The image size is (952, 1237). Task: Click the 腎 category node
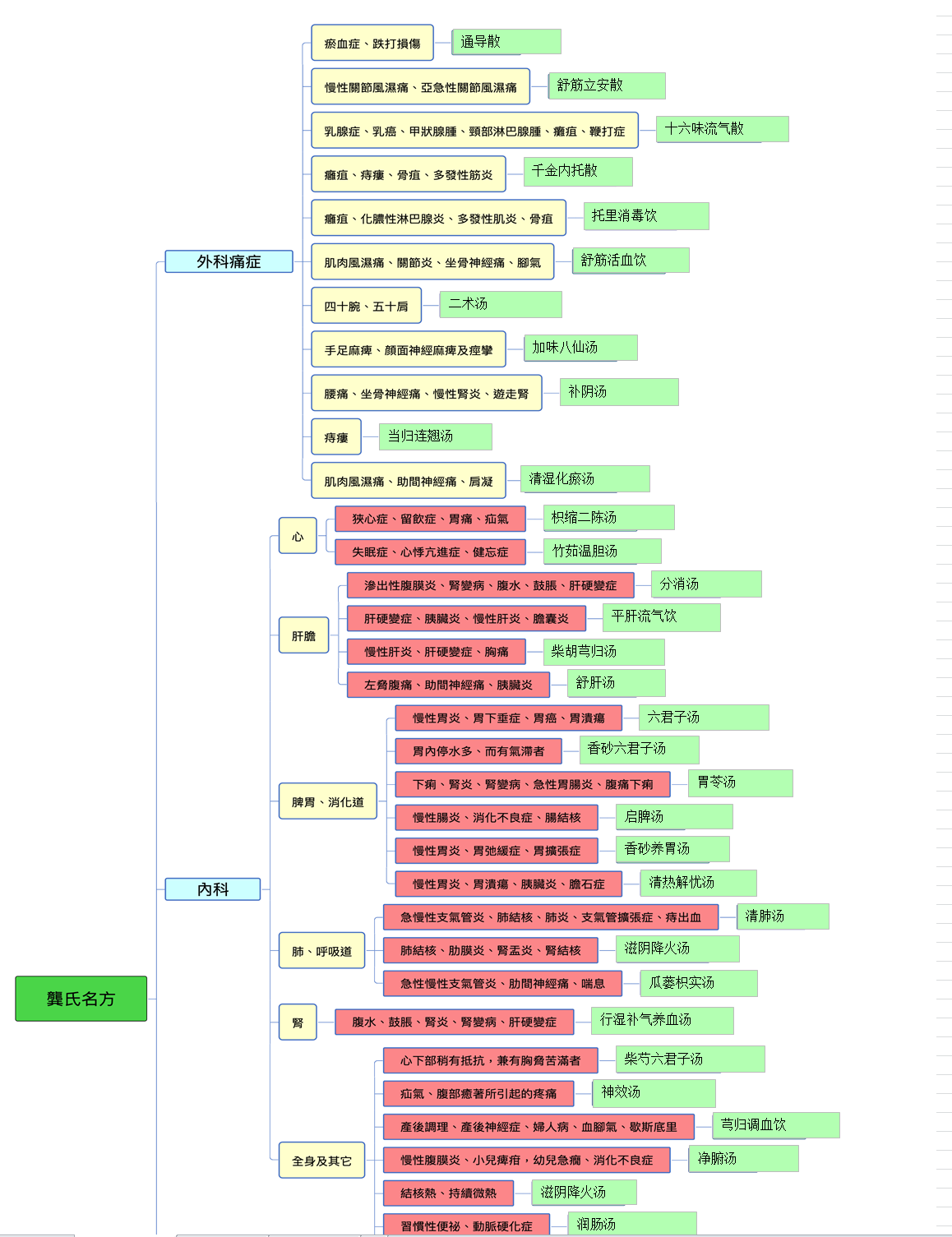click(x=298, y=1022)
